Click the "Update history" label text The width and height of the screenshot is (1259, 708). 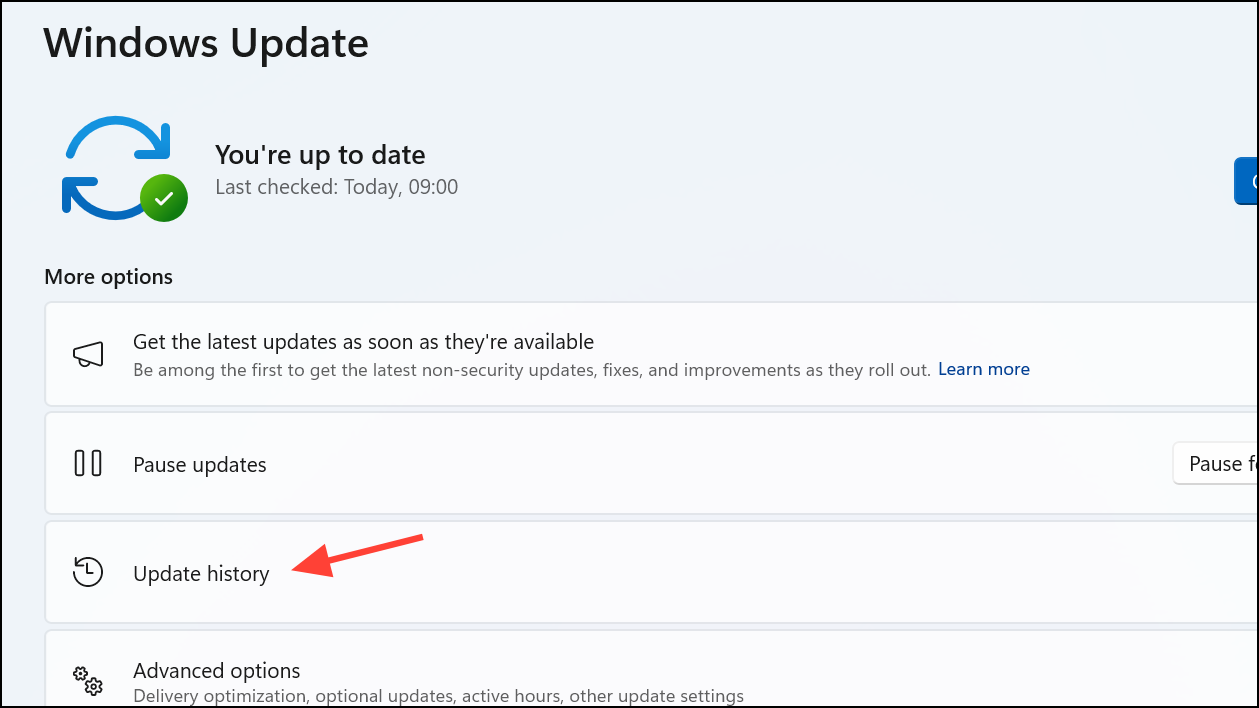click(x=201, y=573)
